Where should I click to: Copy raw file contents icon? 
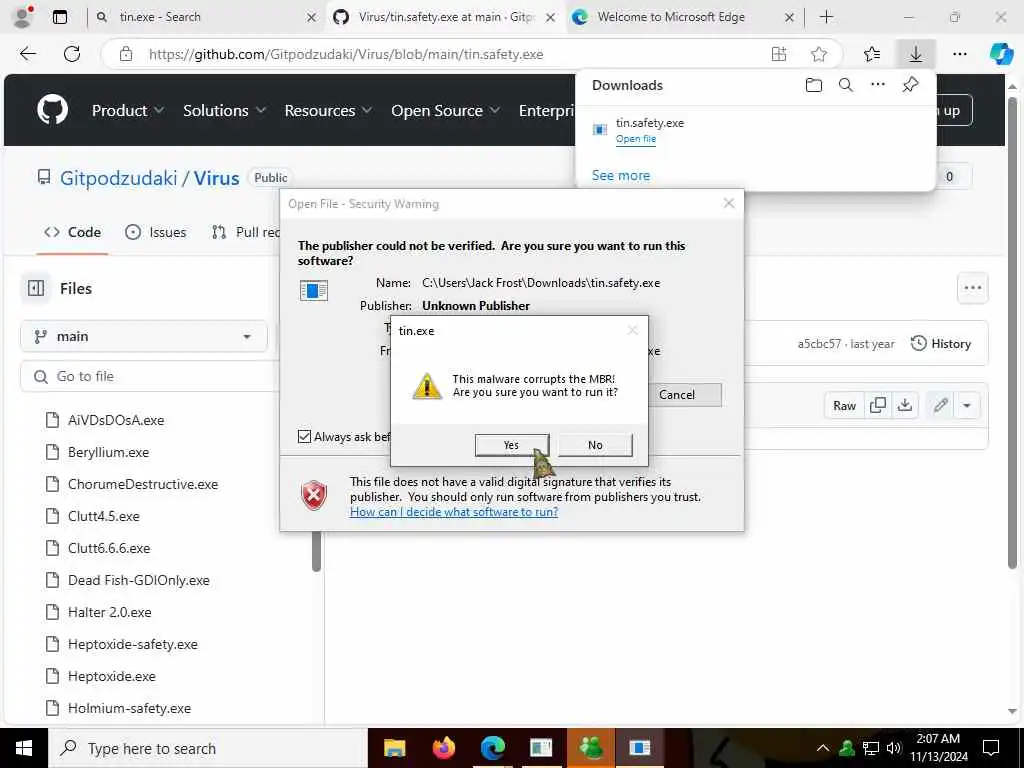tap(878, 406)
